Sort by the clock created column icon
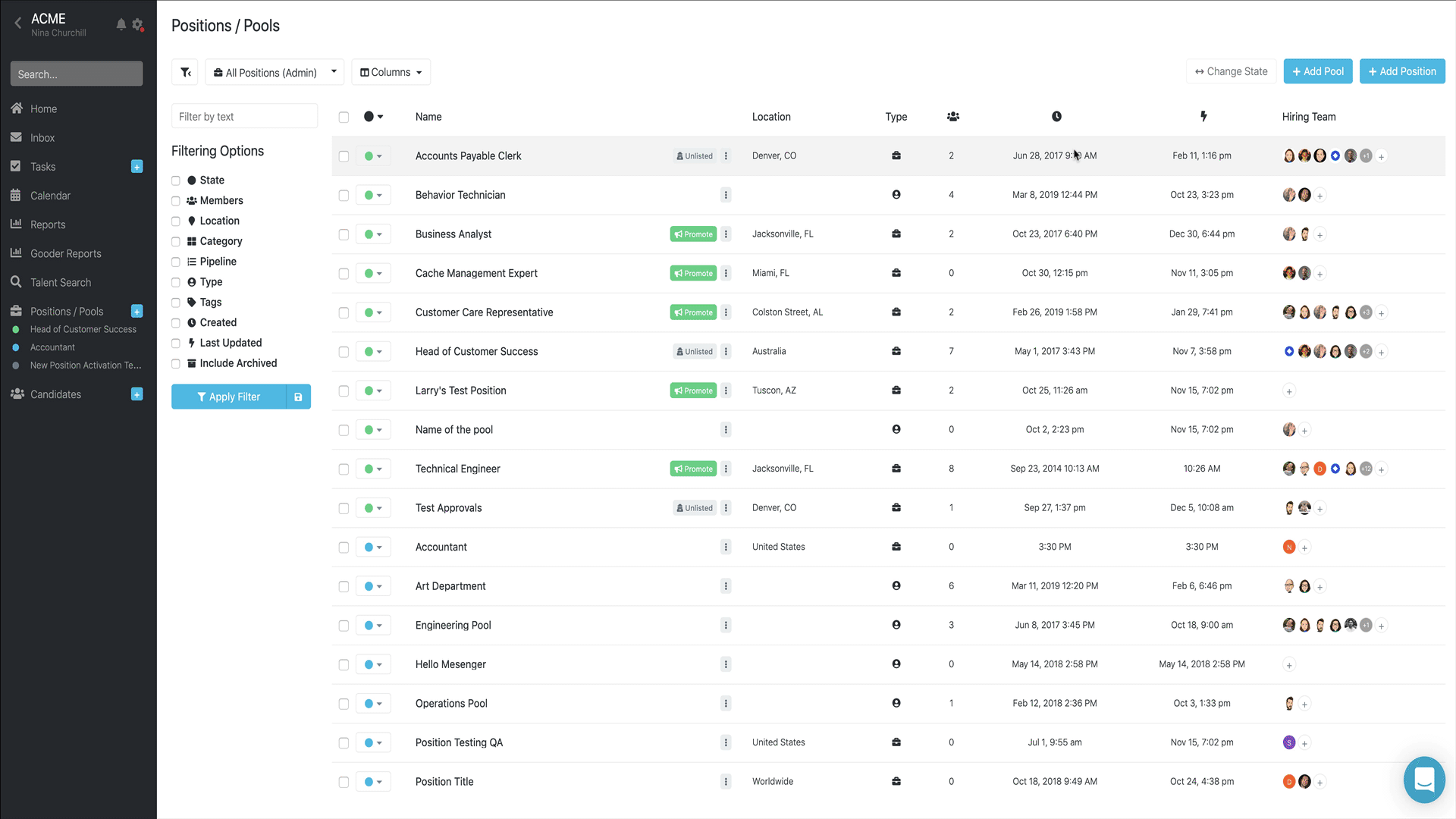Image resolution: width=1456 pixels, height=819 pixels. click(x=1056, y=116)
